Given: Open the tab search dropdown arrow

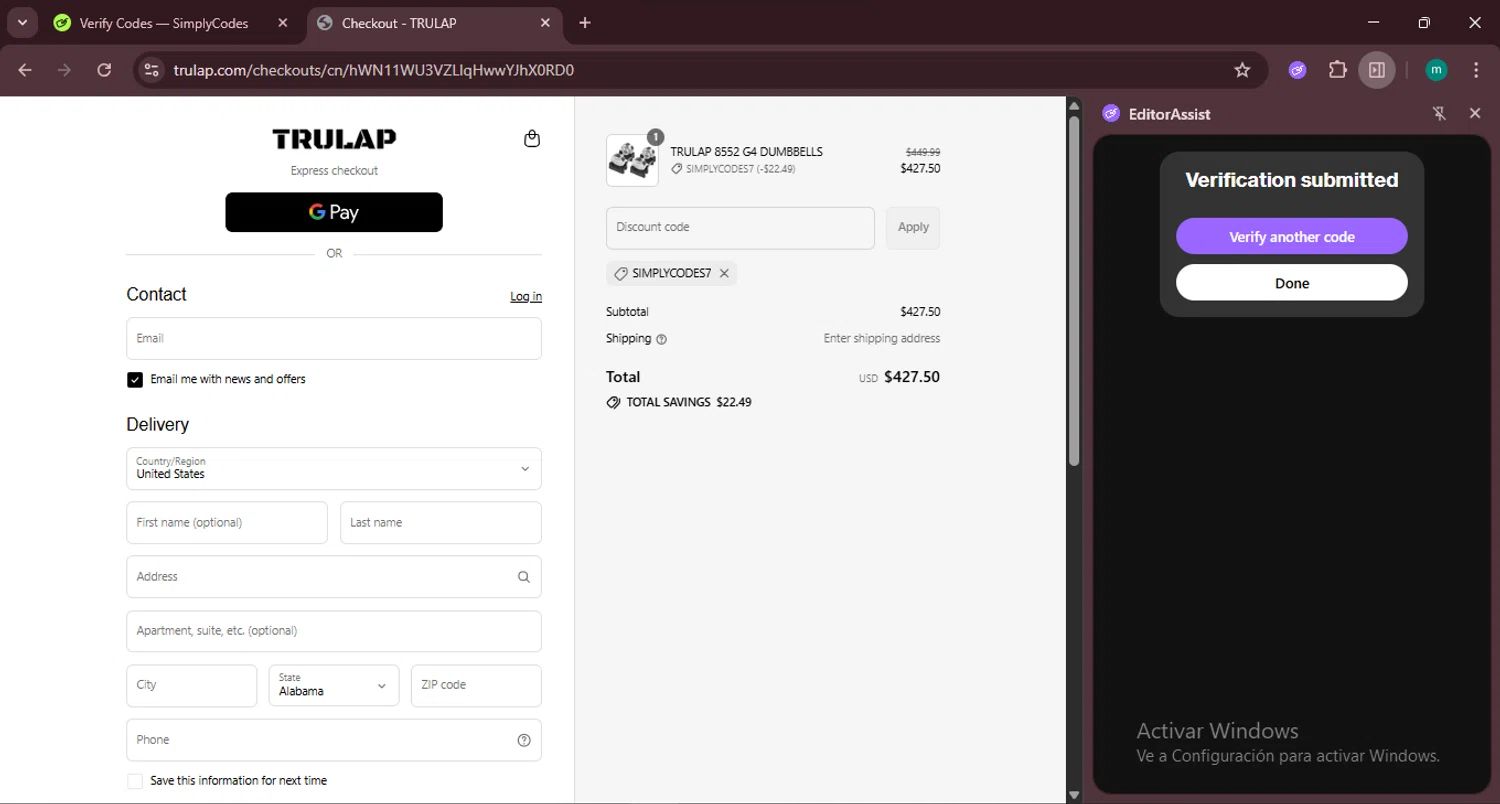Looking at the screenshot, I should click(x=21, y=22).
